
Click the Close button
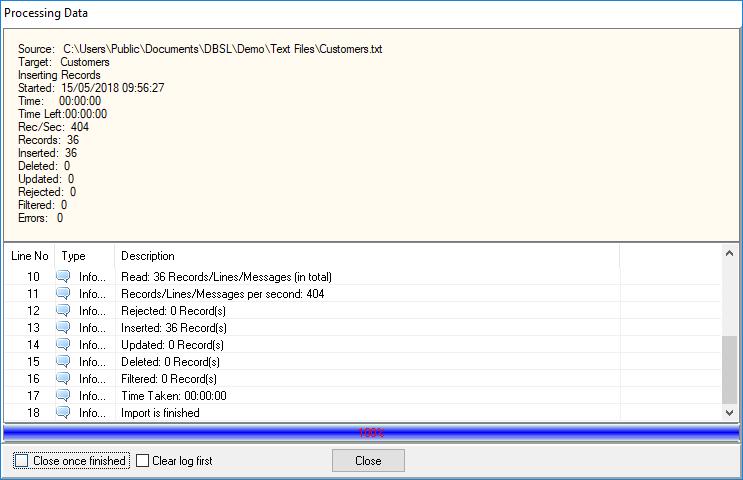click(x=368, y=461)
